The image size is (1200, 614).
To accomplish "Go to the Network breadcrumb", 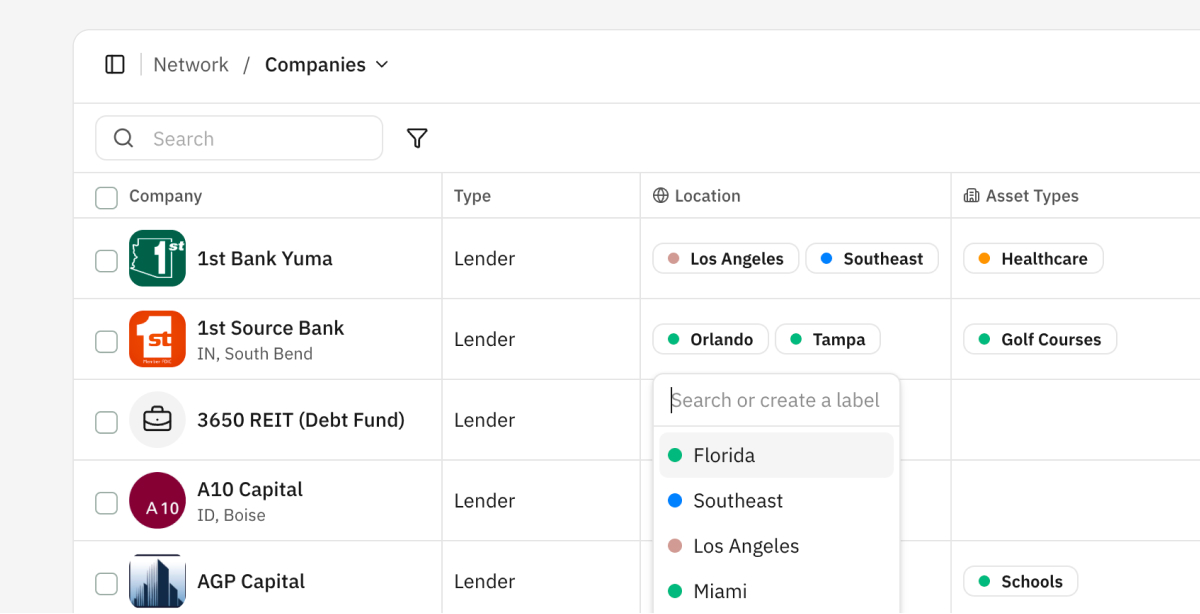I will (x=190, y=65).
